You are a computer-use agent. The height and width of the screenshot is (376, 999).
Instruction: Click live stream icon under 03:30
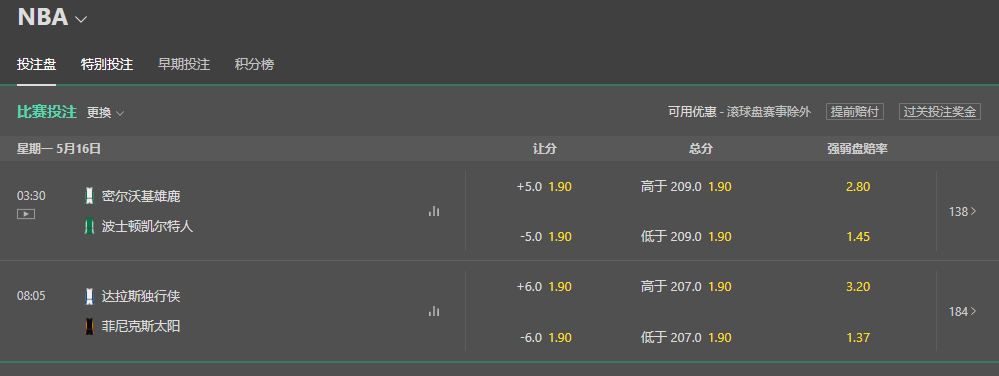tap(25, 214)
